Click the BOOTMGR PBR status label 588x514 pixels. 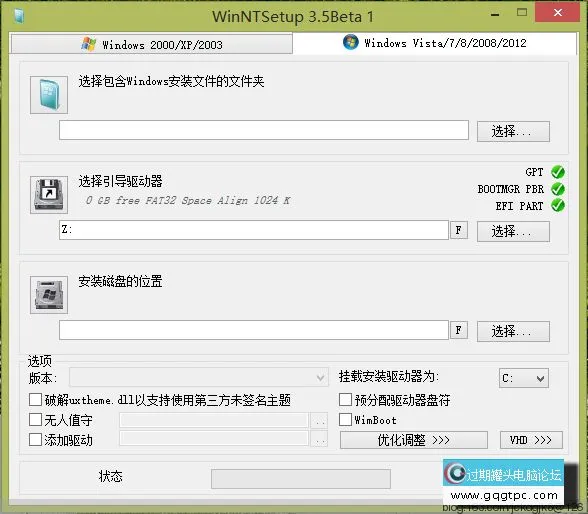(x=510, y=189)
